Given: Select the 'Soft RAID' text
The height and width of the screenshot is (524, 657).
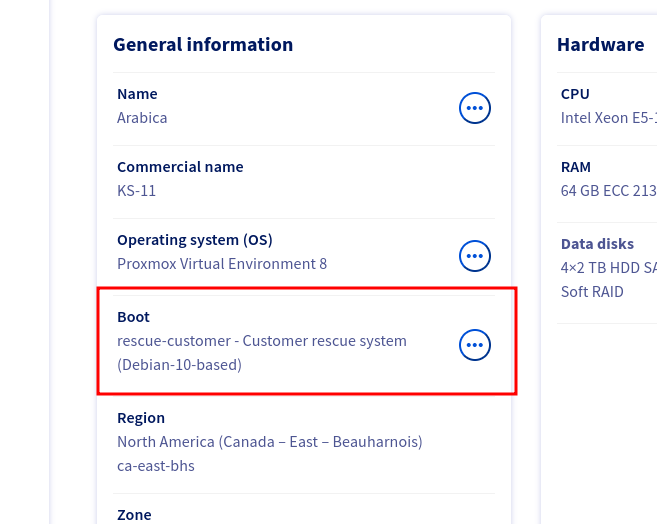Looking at the screenshot, I should (x=592, y=292).
